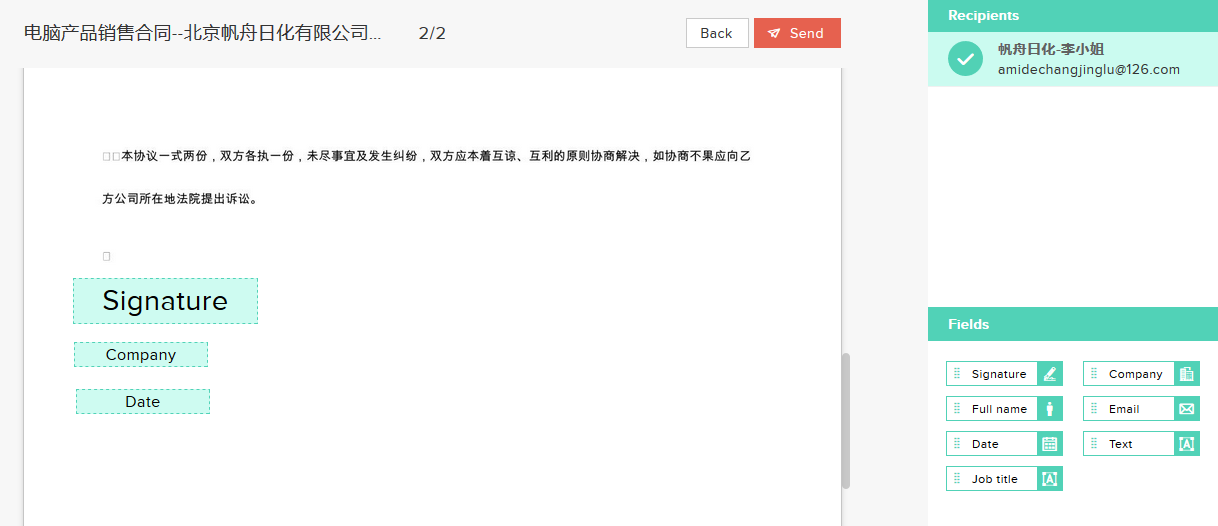Click the building icon on Company field

(x=1186, y=374)
